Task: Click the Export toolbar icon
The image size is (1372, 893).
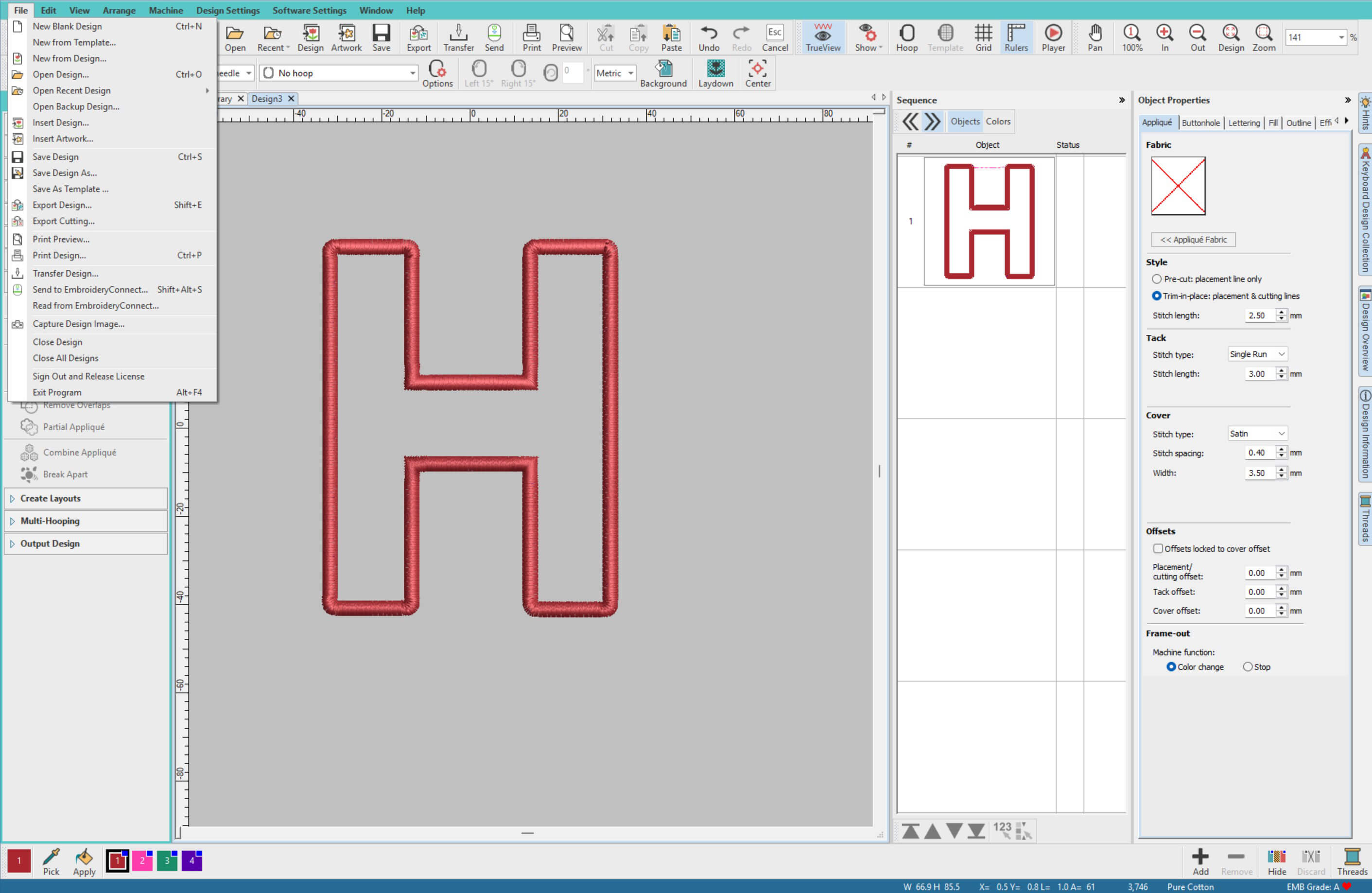Action: tap(418, 38)
